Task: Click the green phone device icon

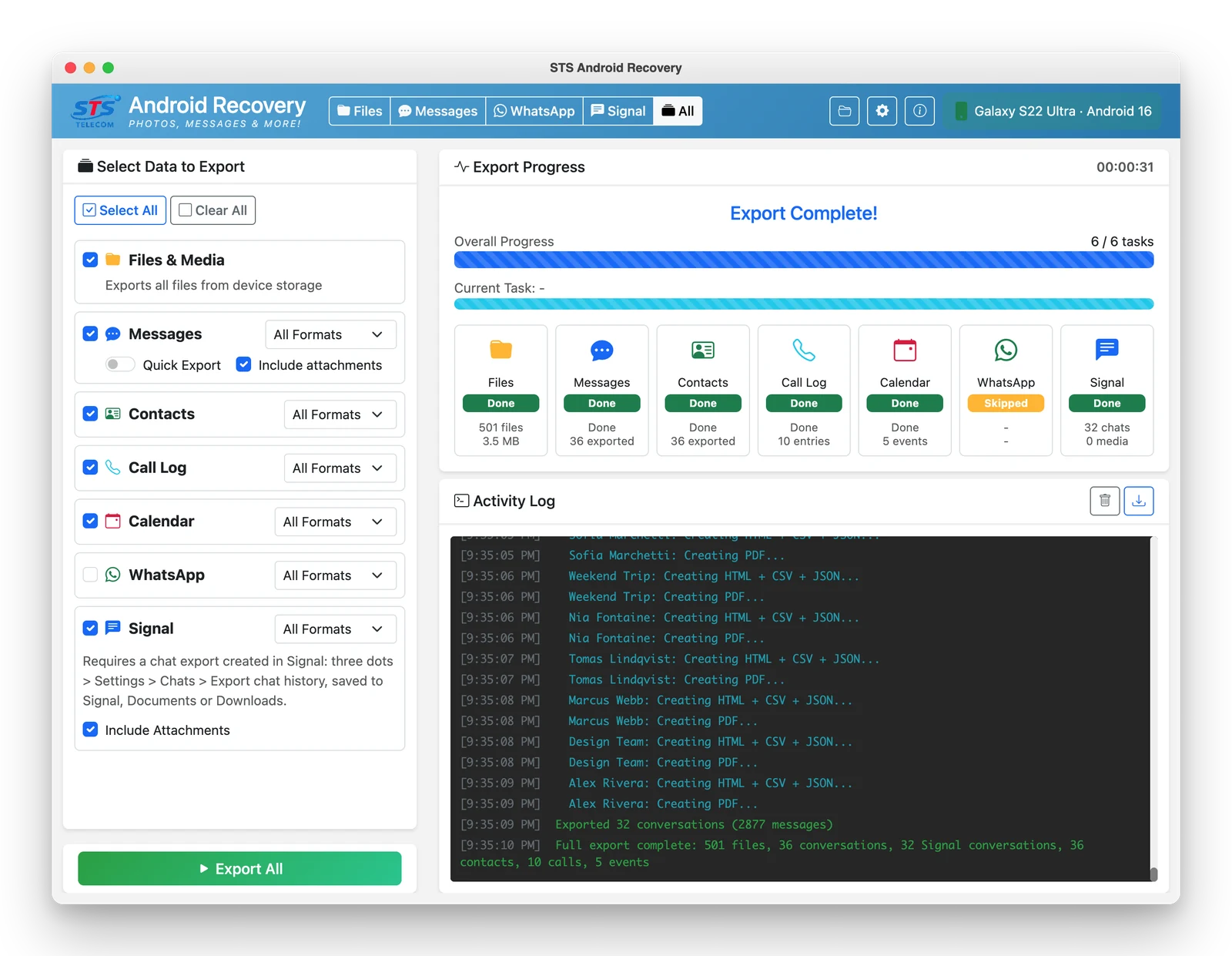Action: (961, 111)
